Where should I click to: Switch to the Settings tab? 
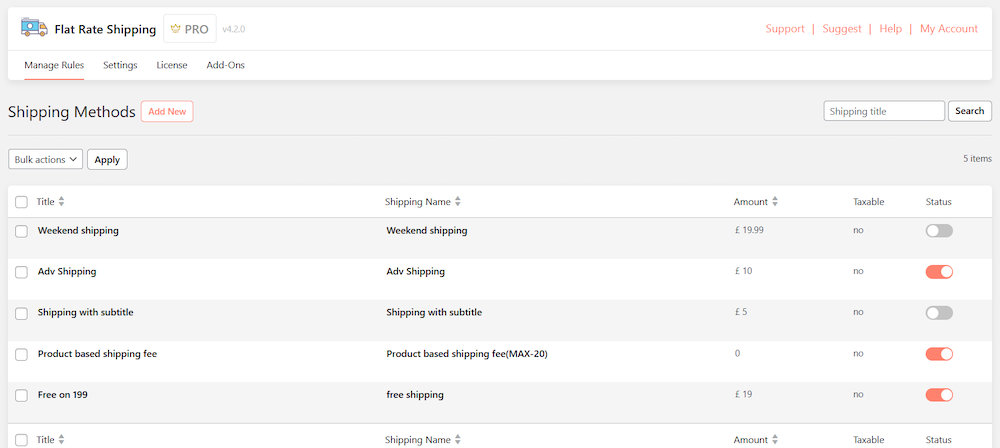click(120, 65)
